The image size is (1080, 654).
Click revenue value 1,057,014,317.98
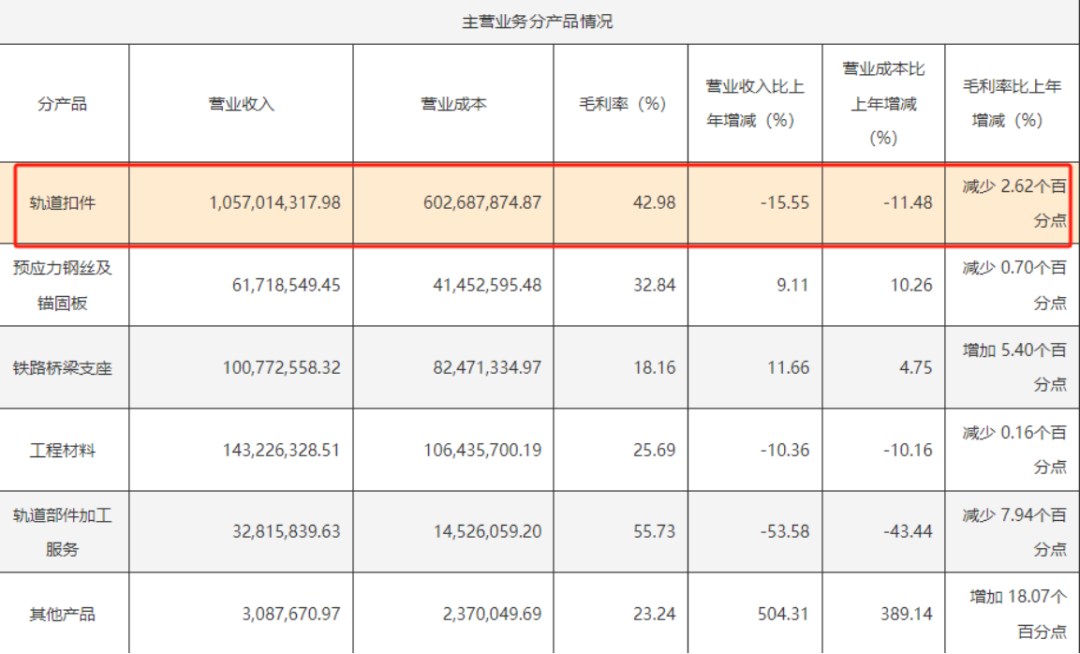275,202
